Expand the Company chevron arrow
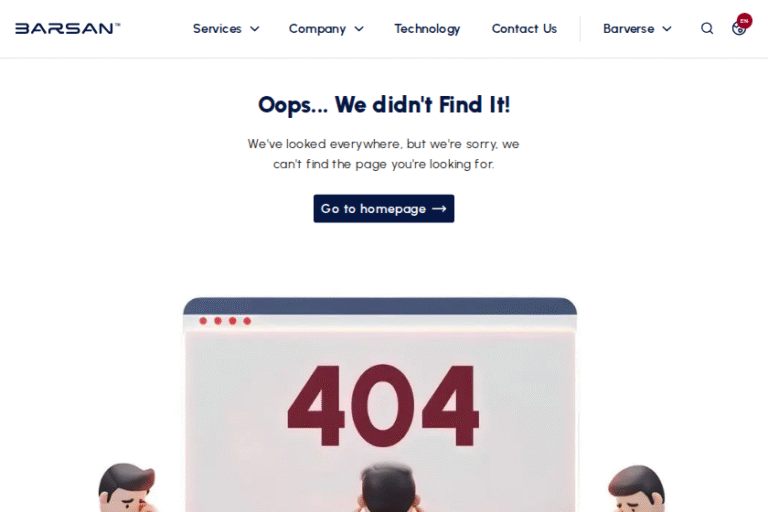 click(359, 29)
